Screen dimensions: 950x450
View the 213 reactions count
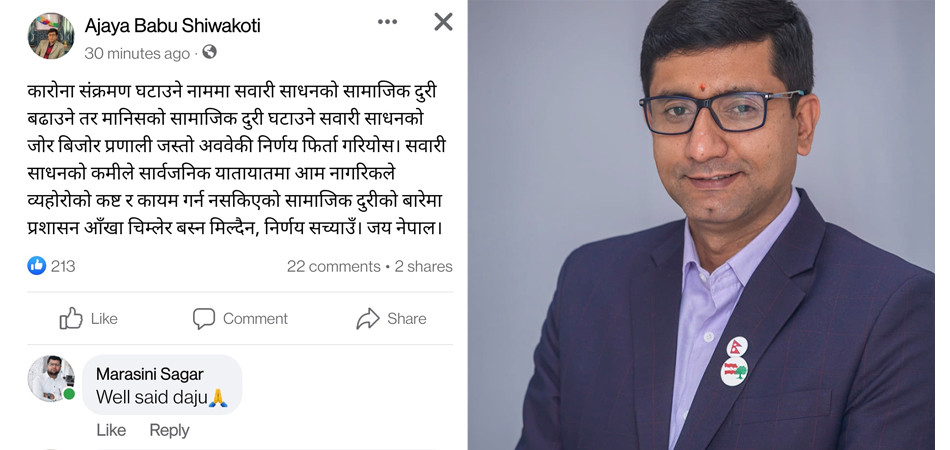pos(63,266)
